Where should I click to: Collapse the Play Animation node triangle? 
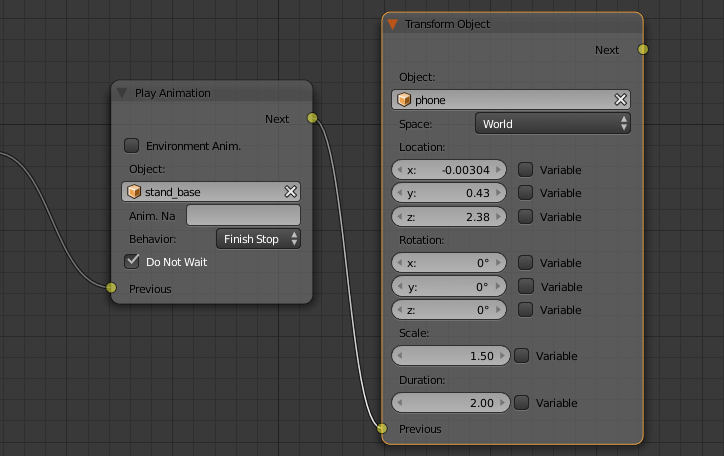[x=122, y=93]
